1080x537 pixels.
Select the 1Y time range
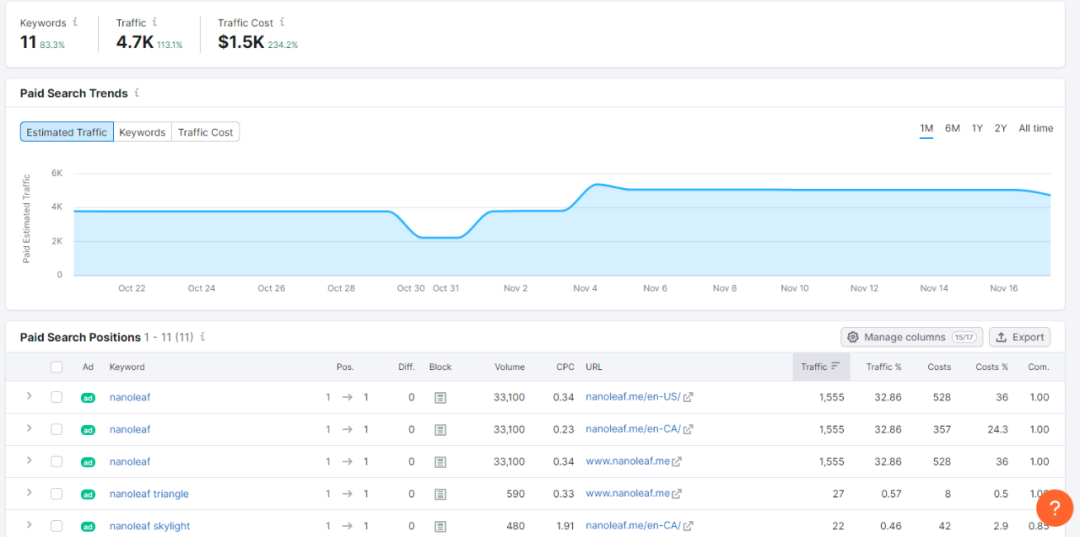[x=977, y=128]
